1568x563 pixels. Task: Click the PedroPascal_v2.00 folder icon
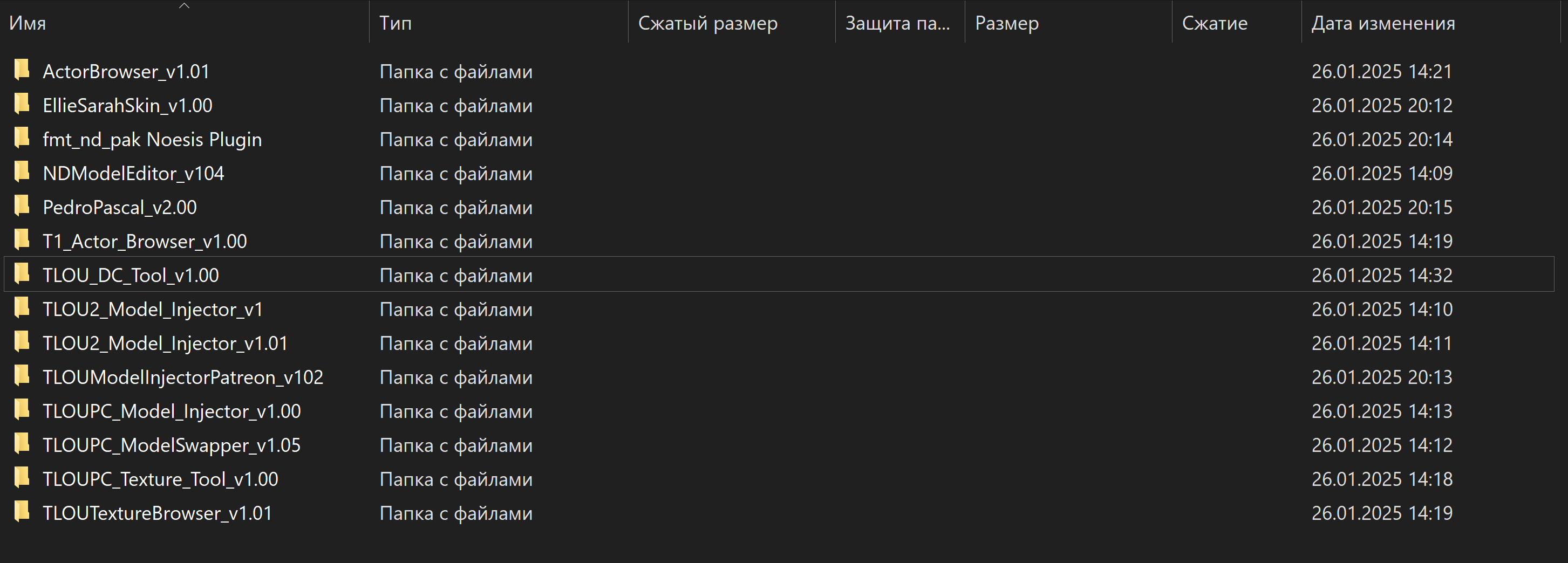point(22,207)
